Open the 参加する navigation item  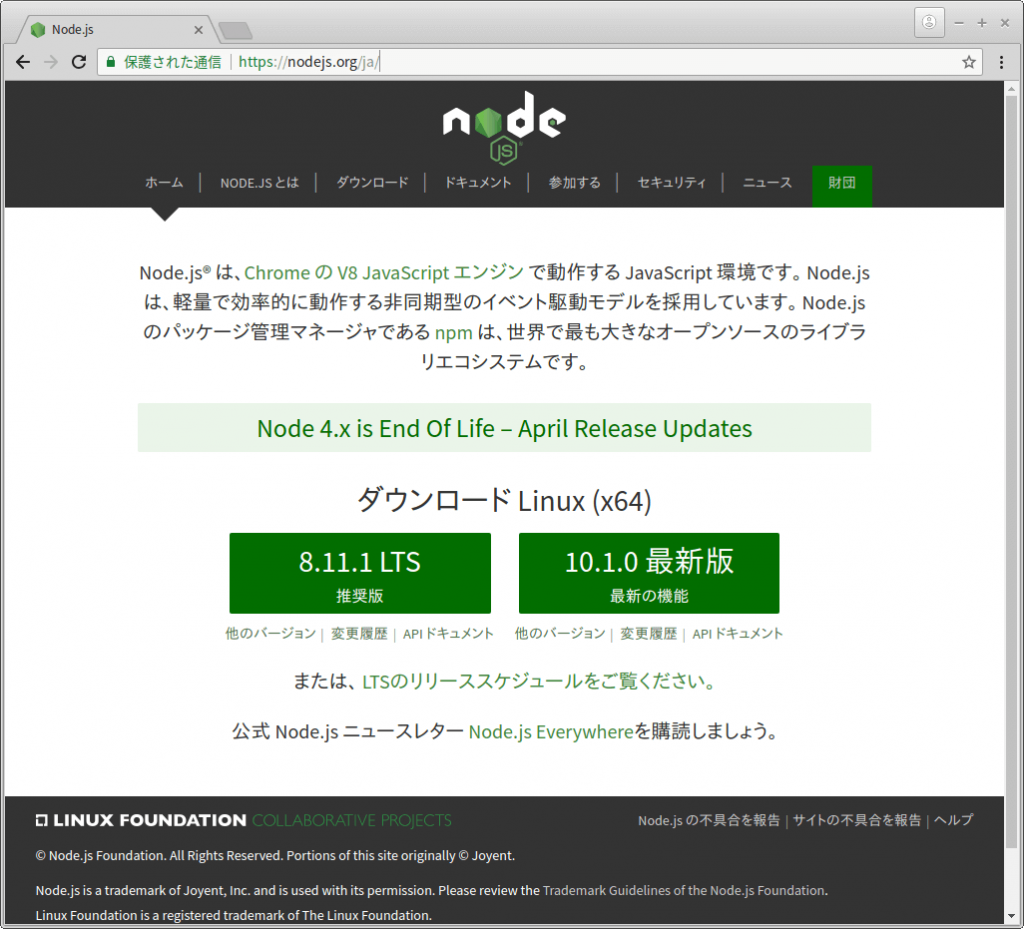pos(574,183)
